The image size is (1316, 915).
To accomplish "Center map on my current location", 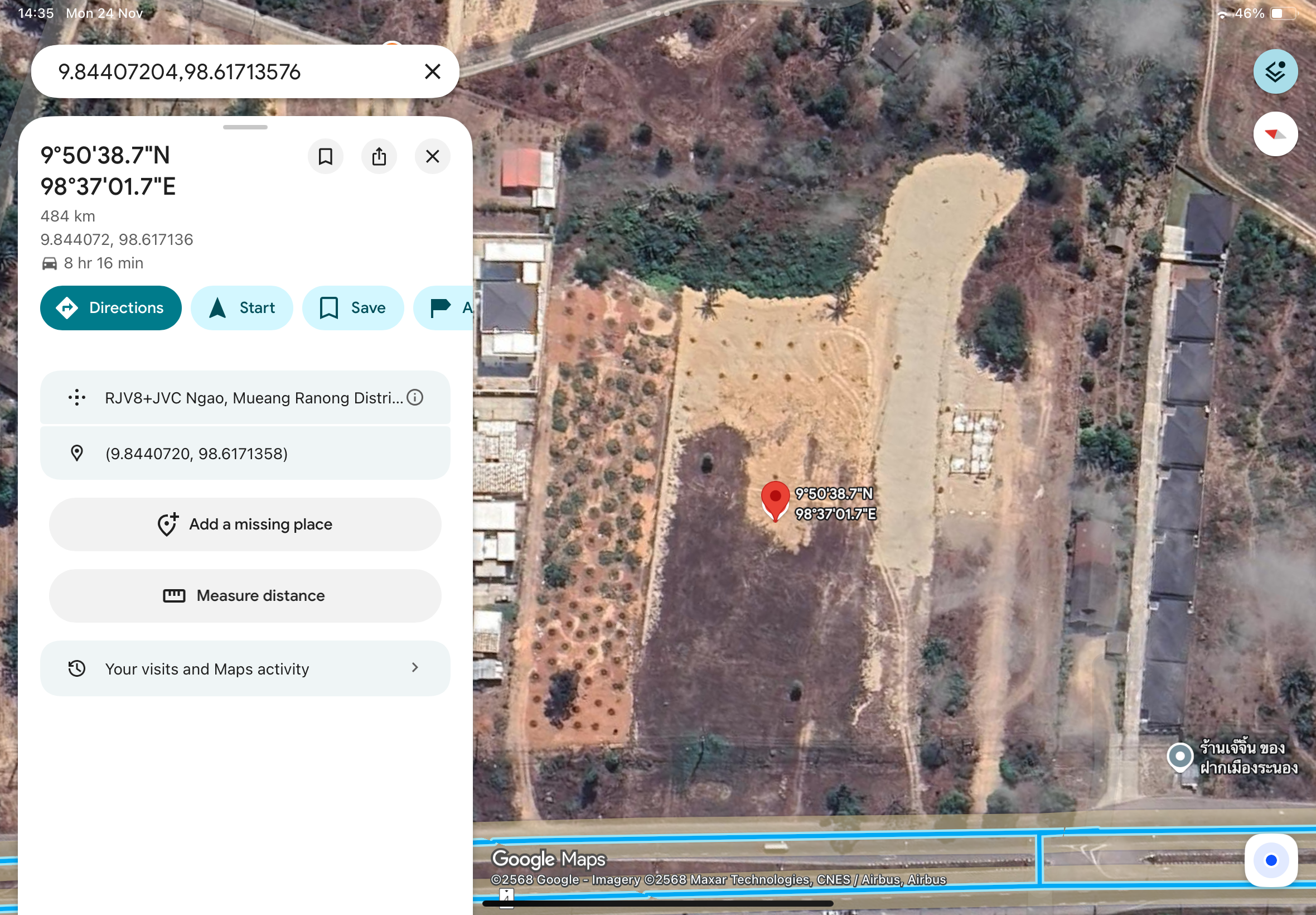I will pos(1270,859).
